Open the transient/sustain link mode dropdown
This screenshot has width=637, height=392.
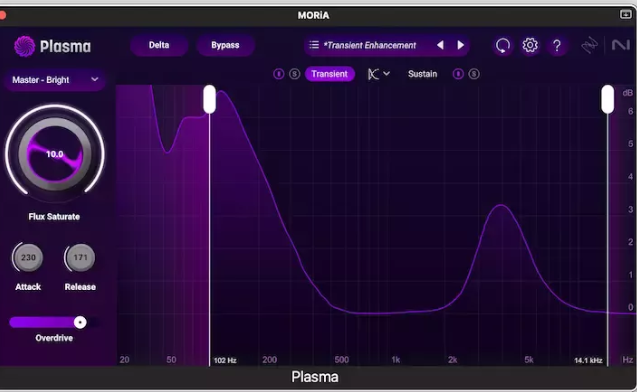click(x=379, y=74)
